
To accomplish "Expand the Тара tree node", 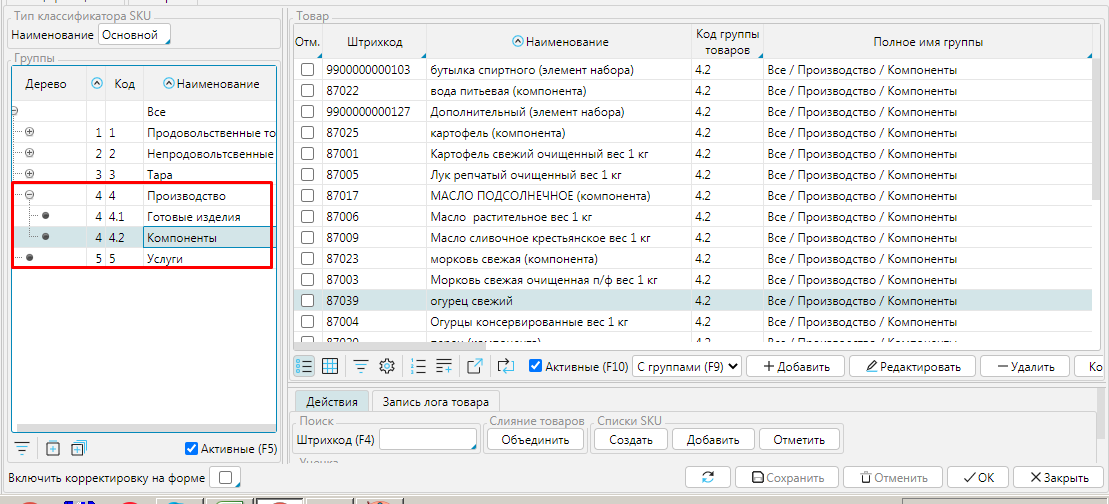I will [x=29, y=174].
